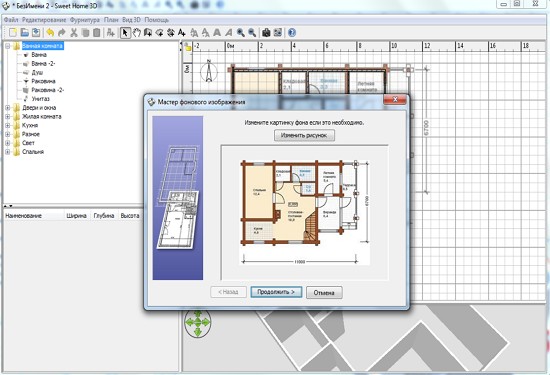550x375 pixels.
Task: Click the Open home folder icon
Action: [25, 33]
